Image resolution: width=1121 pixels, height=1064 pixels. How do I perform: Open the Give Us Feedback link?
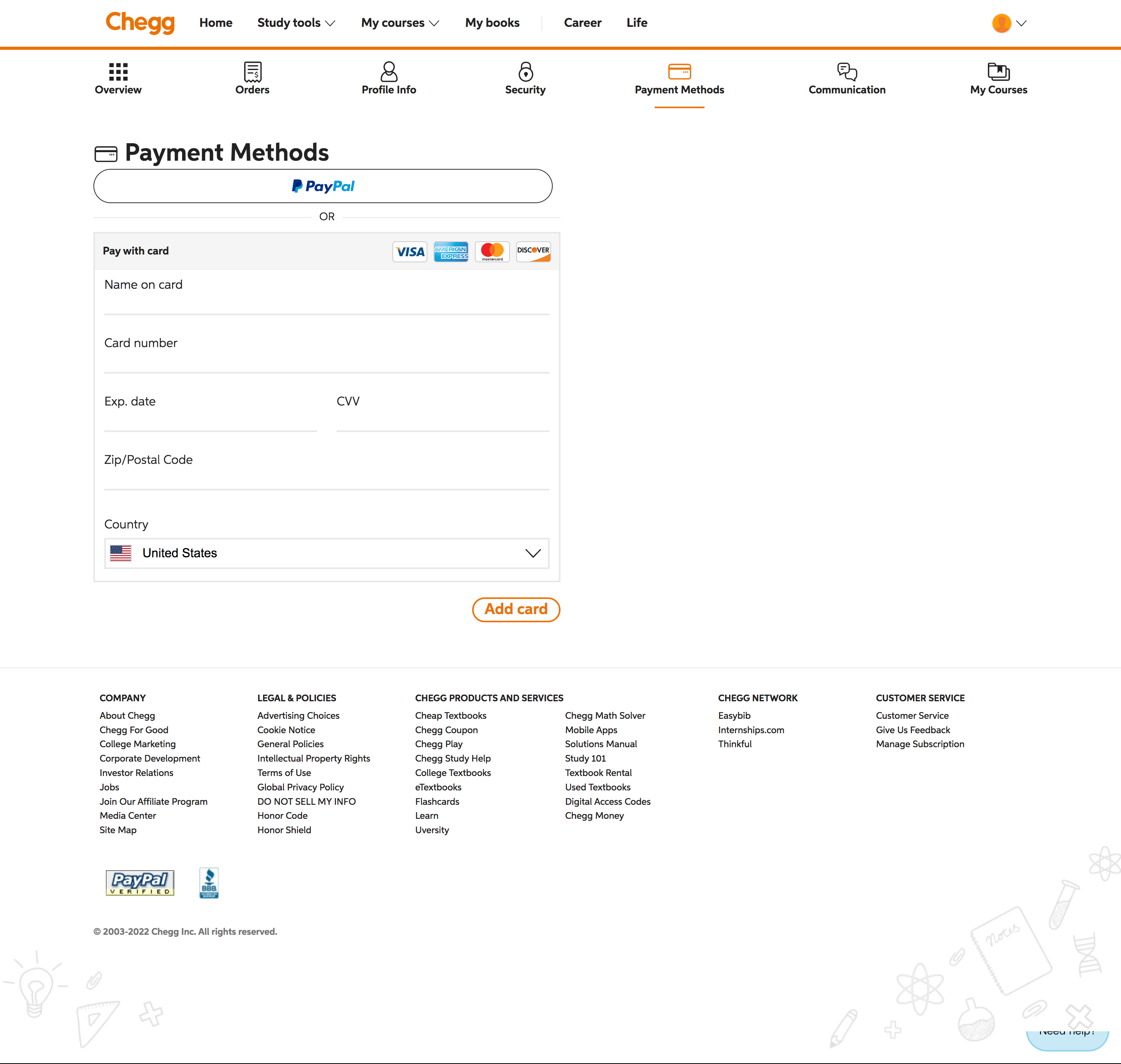point(913,730)
